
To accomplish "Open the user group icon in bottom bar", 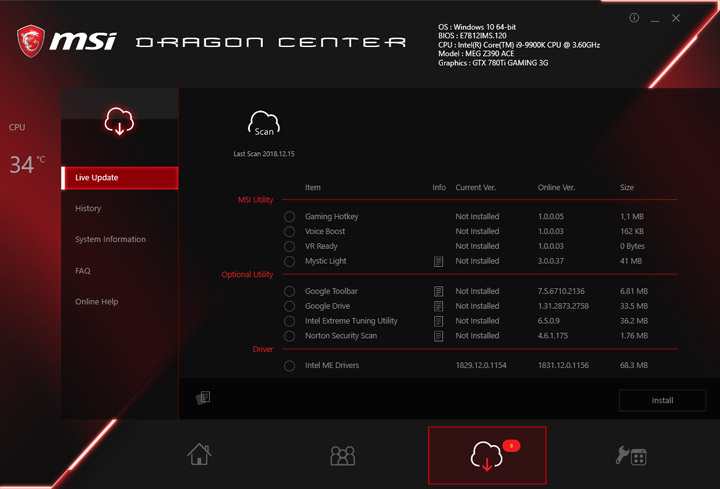I will (343, 455).
